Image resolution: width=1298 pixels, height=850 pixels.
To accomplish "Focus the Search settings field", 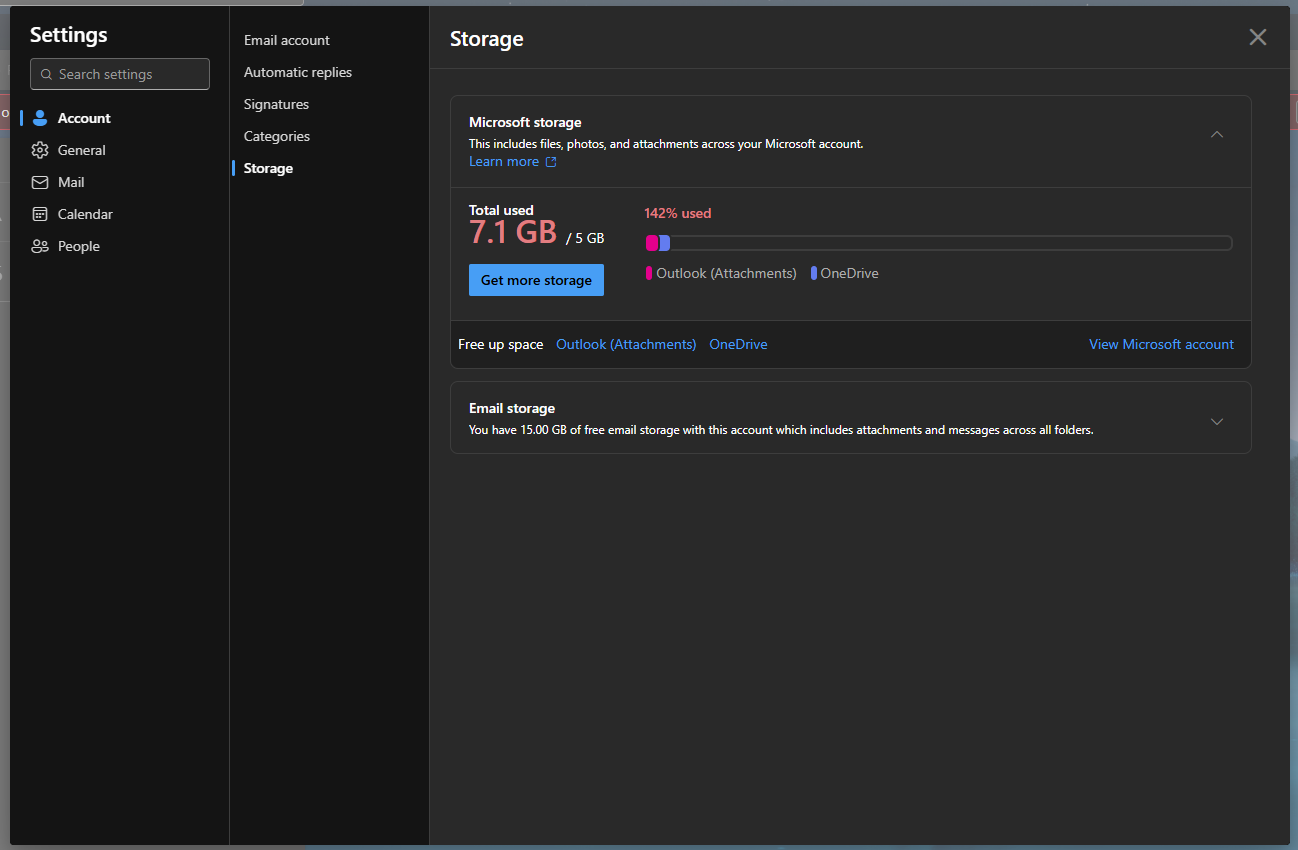I will coord(120,74).
